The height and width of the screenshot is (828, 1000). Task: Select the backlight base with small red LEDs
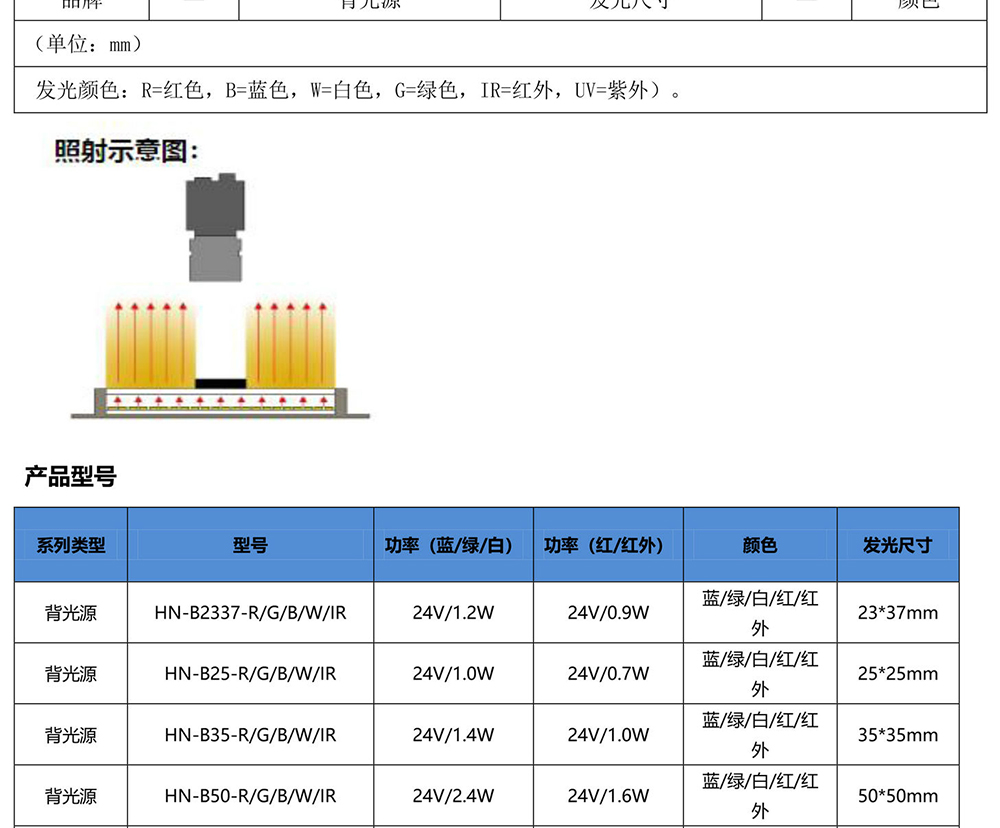[x=219, y=402]
